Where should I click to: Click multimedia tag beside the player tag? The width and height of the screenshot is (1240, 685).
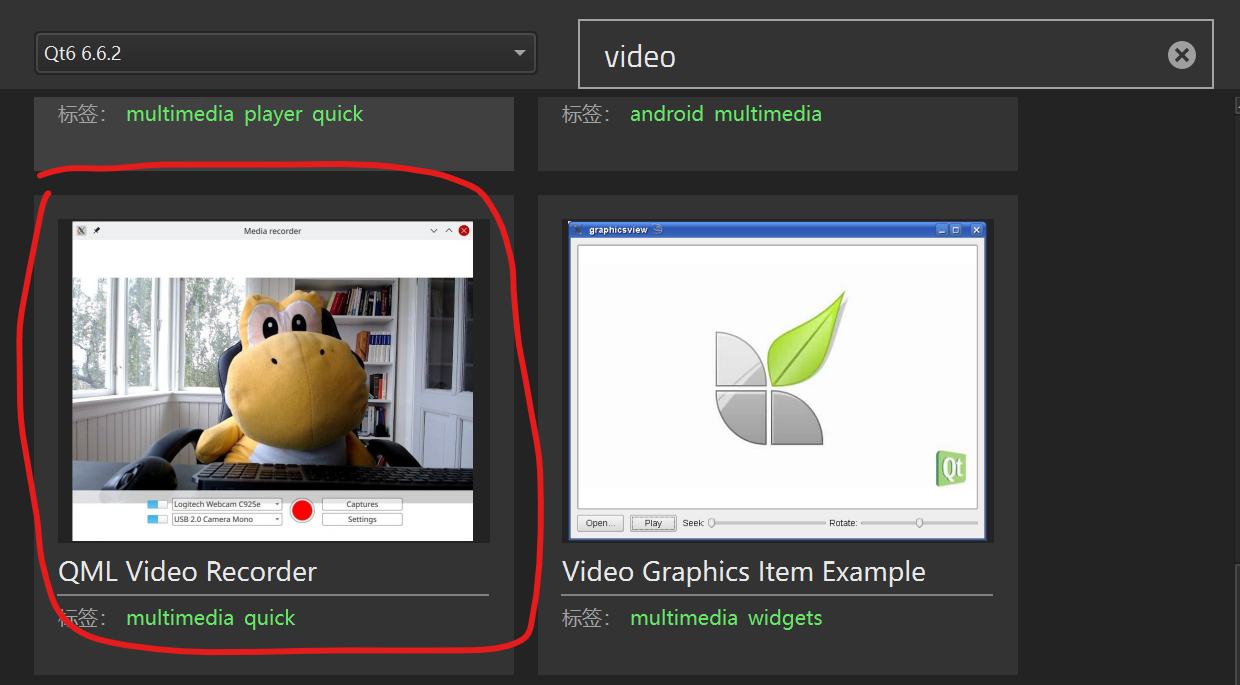pyautogui.click(x=180, y=114)
